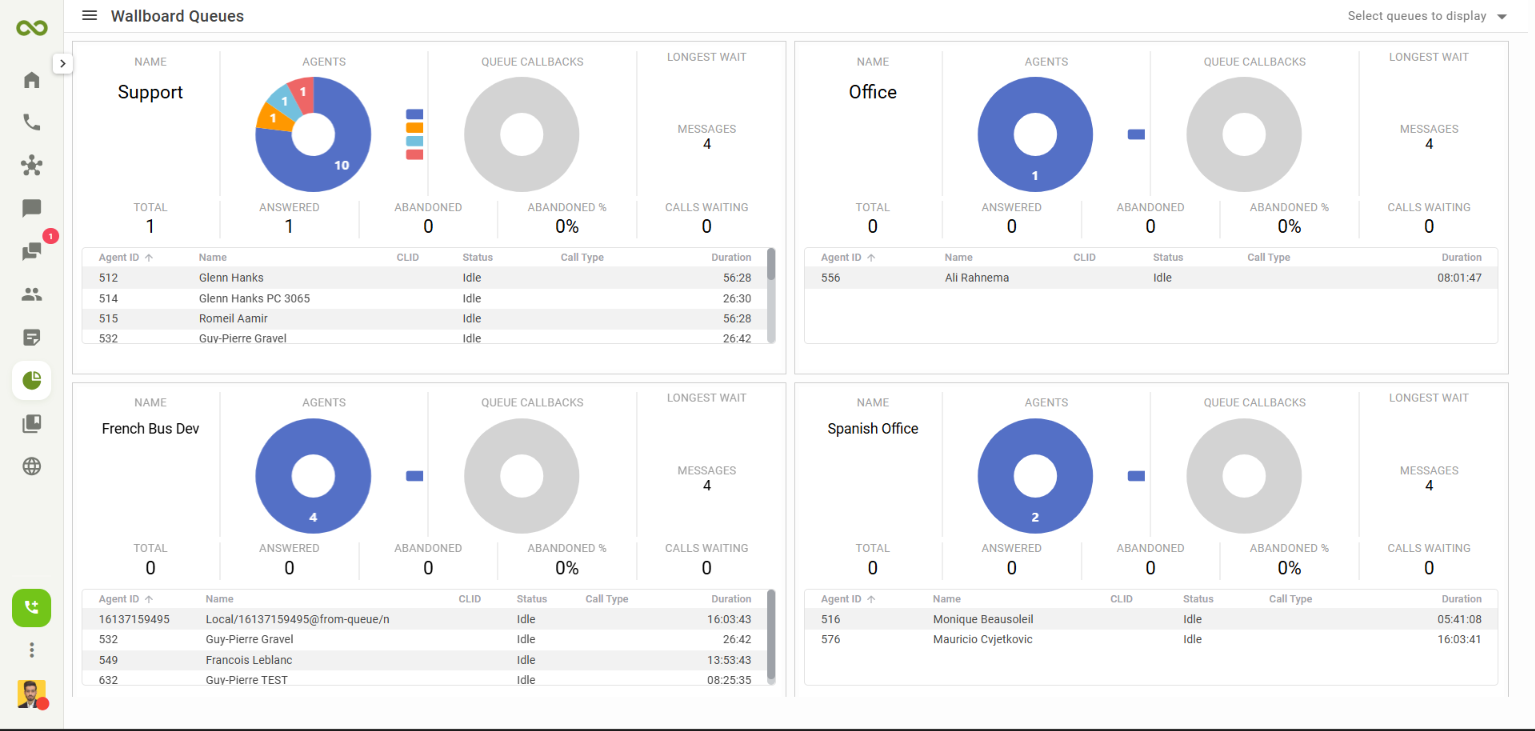
Task: Click the blue legend swatch in Spanish Office
Action: pyautogui.click(x=1137, y=476)
